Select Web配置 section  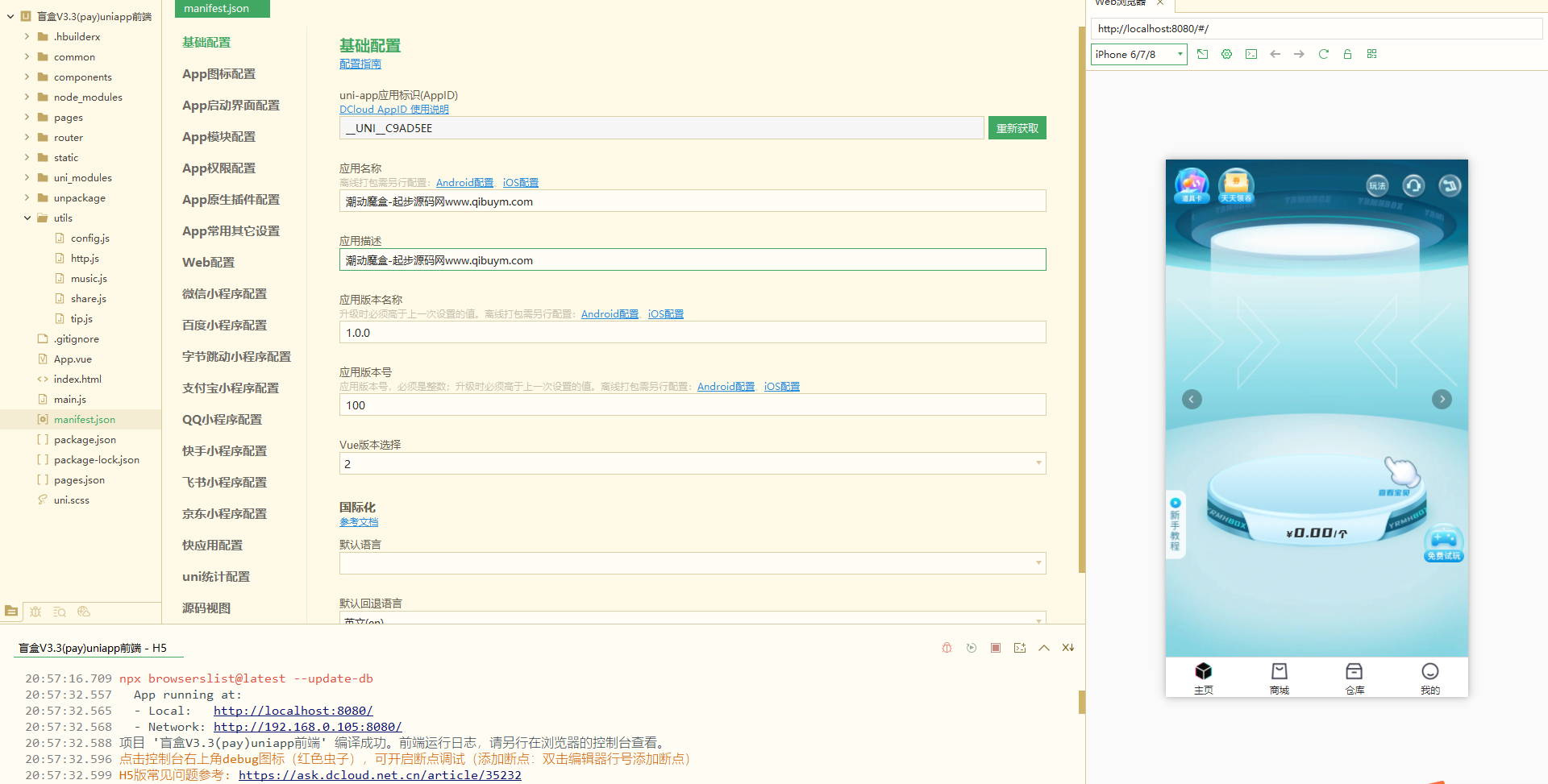(208, 263)
